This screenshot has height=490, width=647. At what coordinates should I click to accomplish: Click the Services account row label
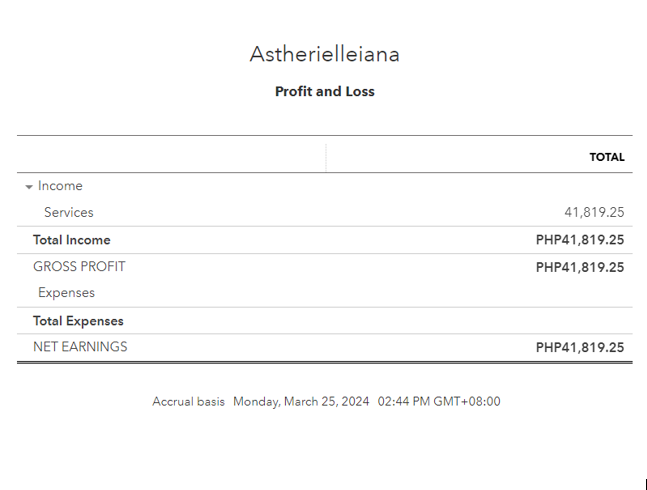click(x=69, y=212)
